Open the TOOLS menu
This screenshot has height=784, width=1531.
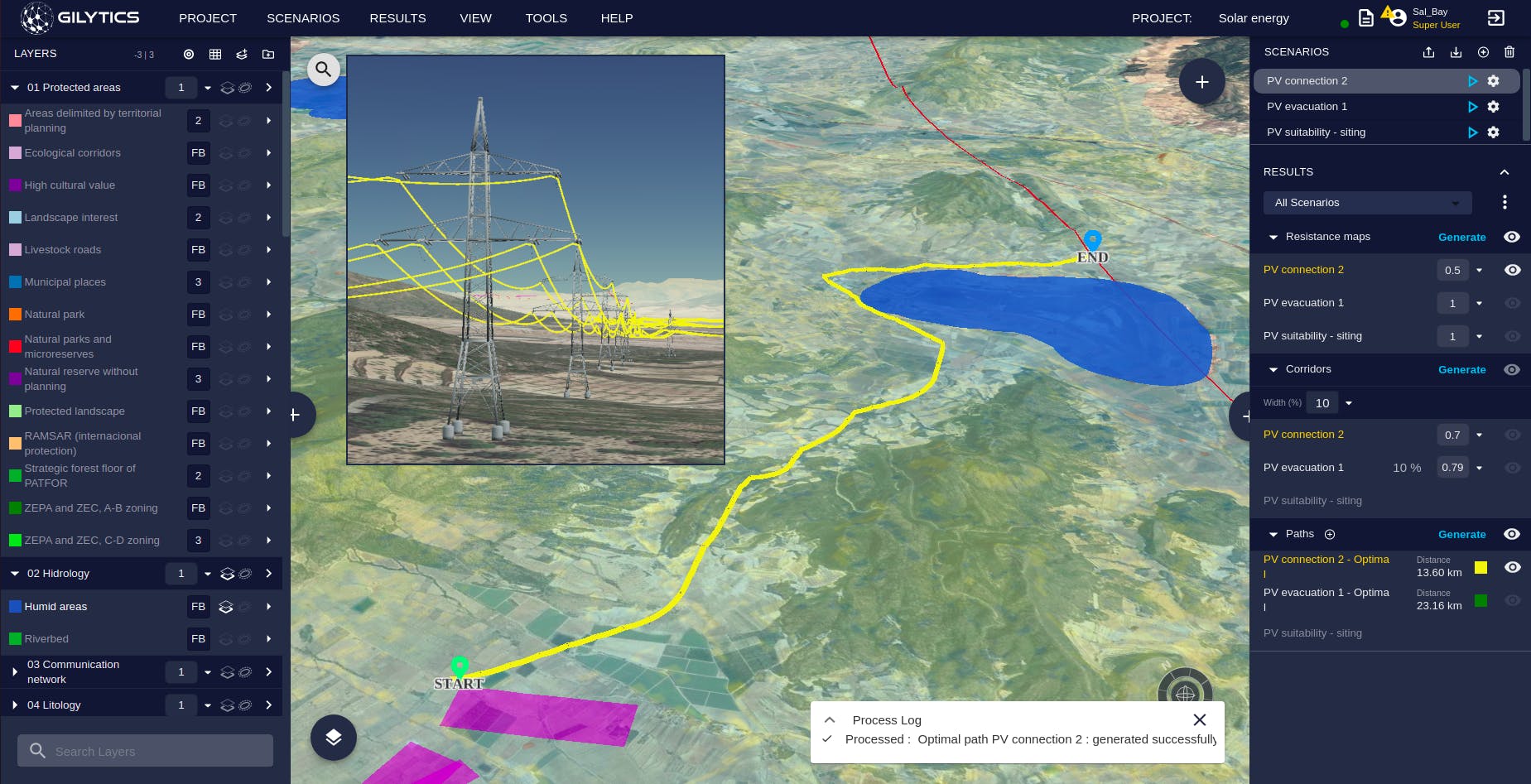[546, 18]
